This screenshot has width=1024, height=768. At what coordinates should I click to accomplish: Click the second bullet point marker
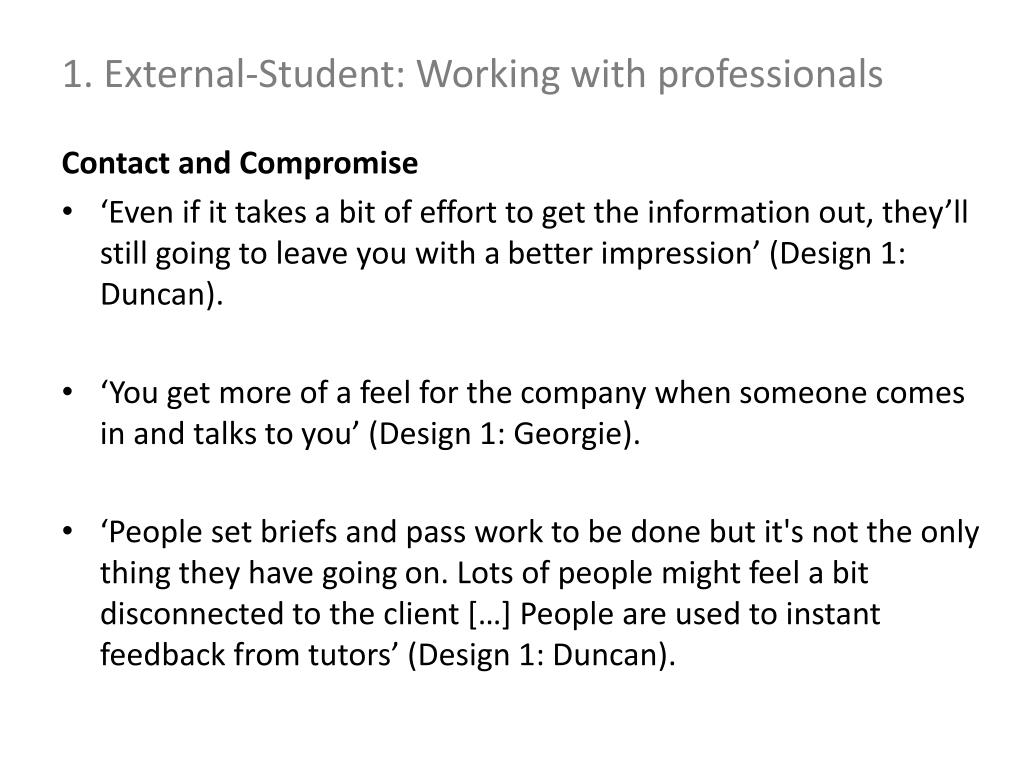[67, 392]
